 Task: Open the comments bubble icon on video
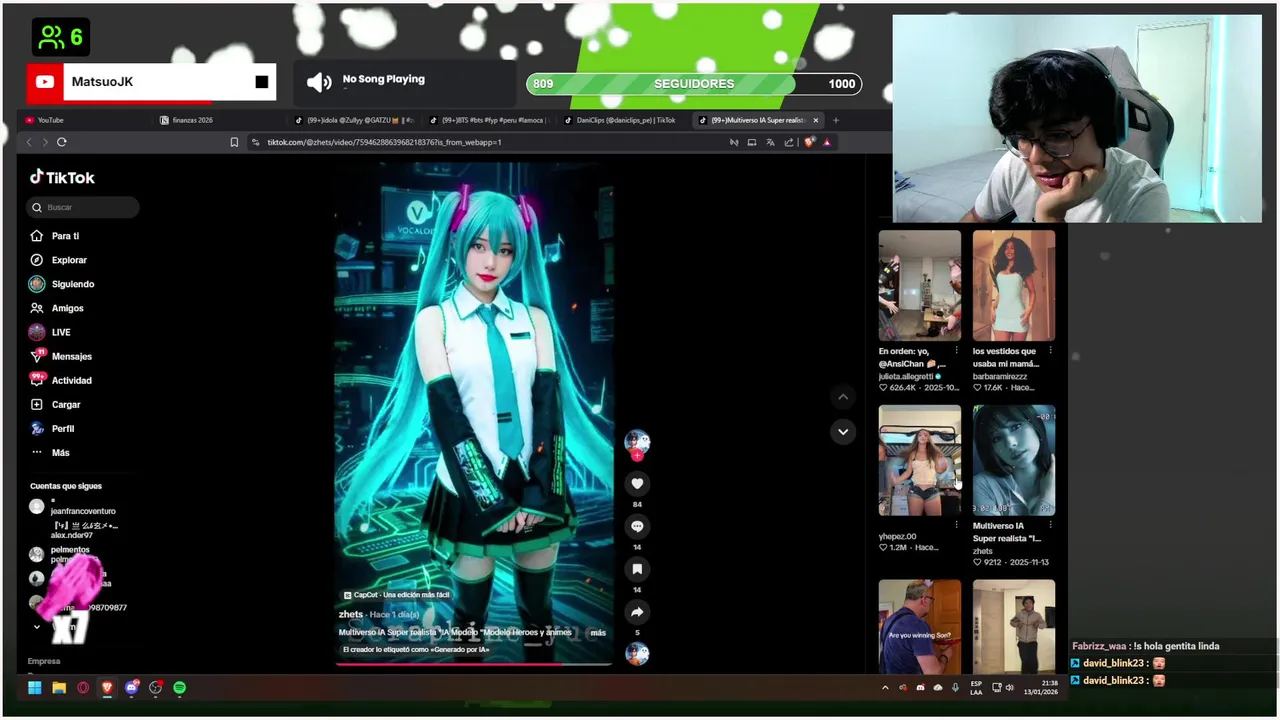[x=637, y=527]
